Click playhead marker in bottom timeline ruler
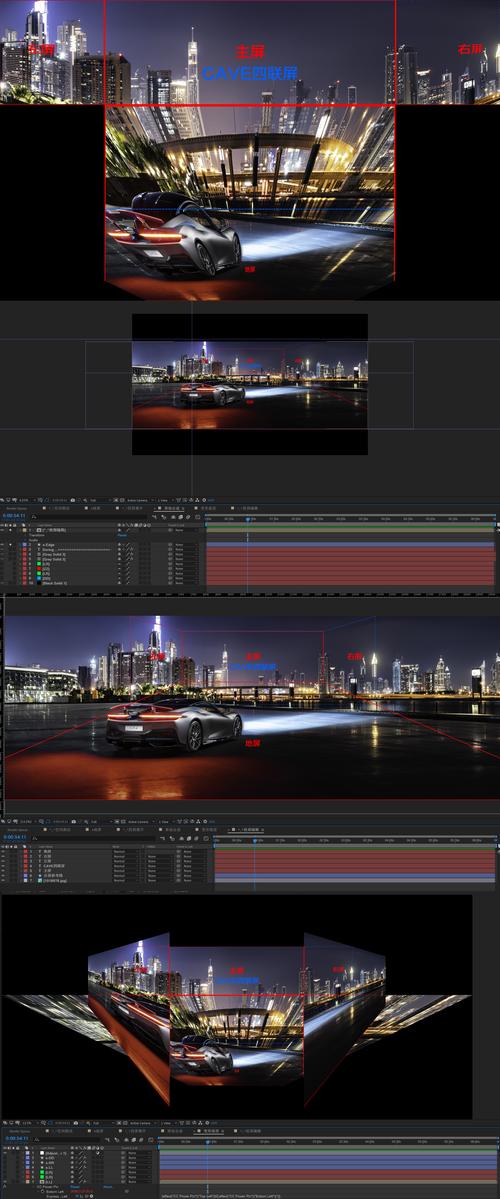Viewport: 500px width, 1199px height. pos(207,1142)
